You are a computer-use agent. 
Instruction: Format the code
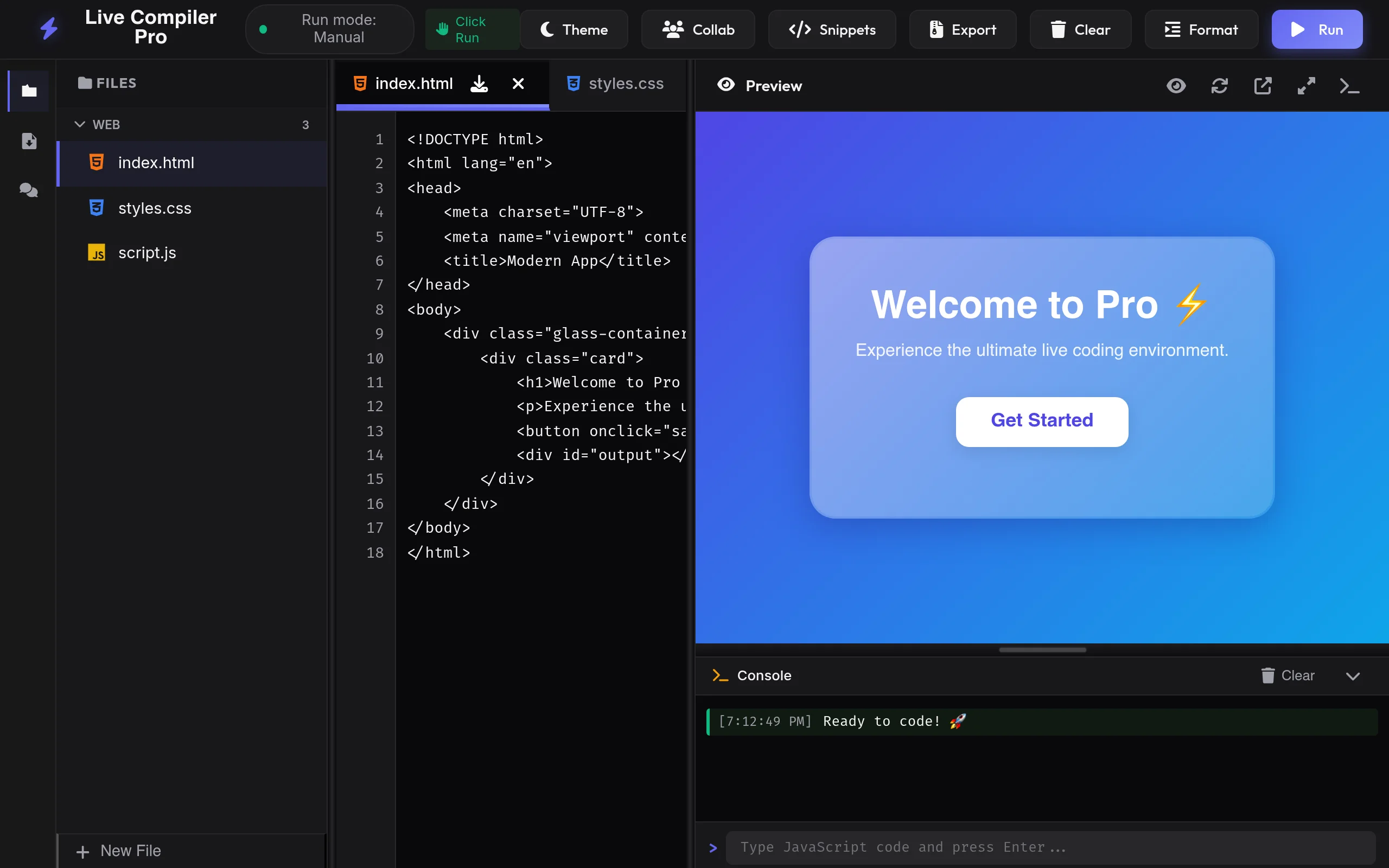point(1201,29)
